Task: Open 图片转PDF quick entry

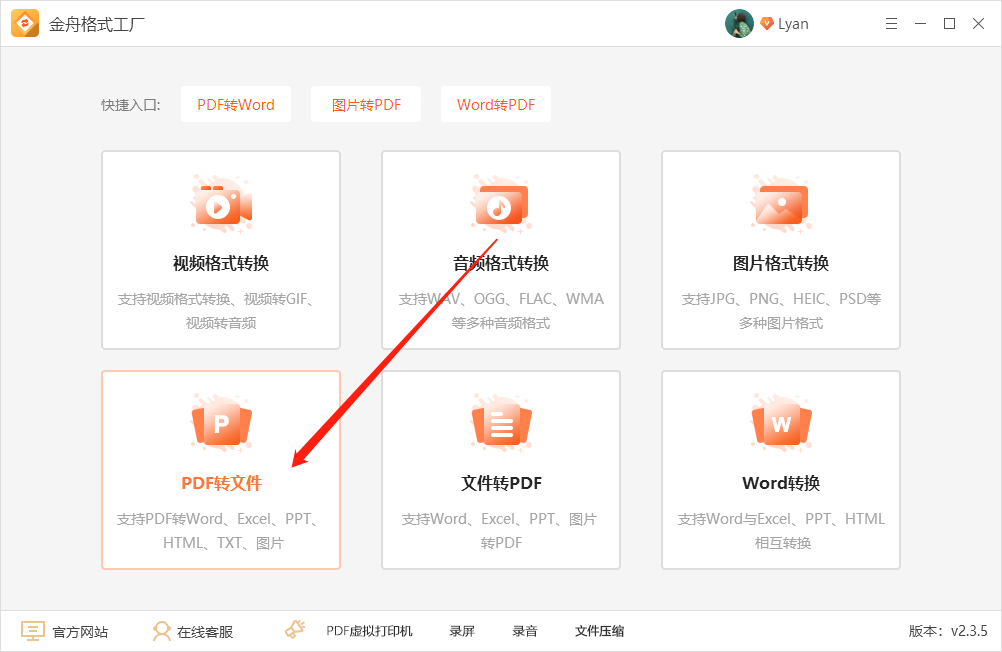Action: pos(366,104)
